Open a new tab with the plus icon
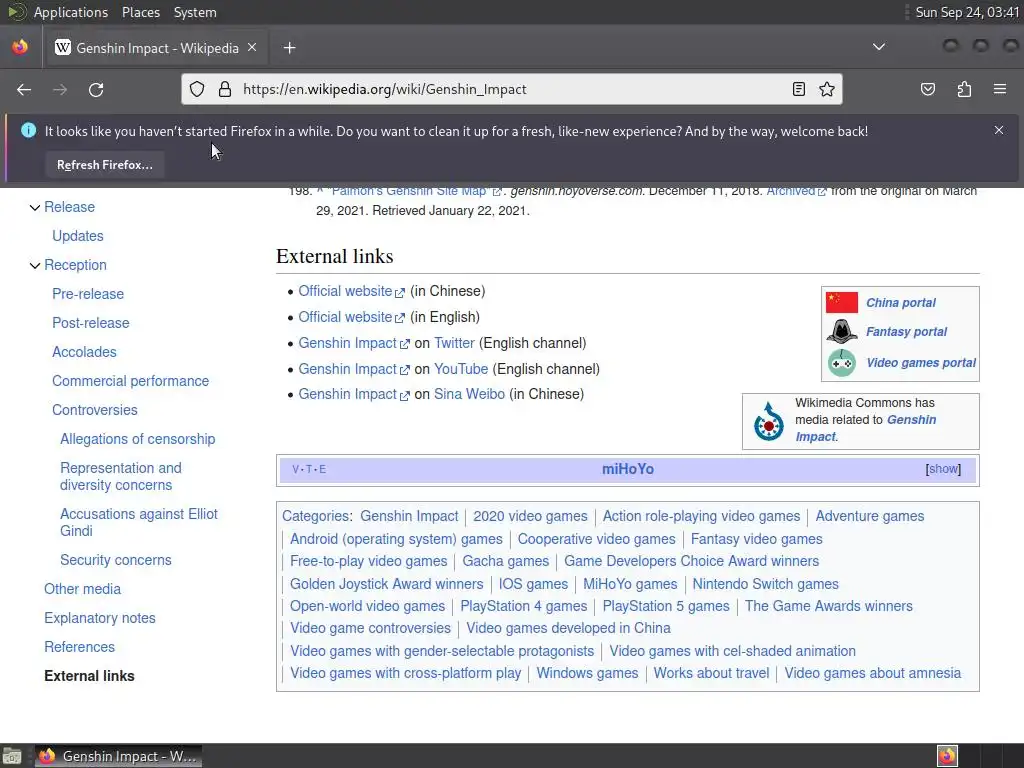 (x=289, y=48)
